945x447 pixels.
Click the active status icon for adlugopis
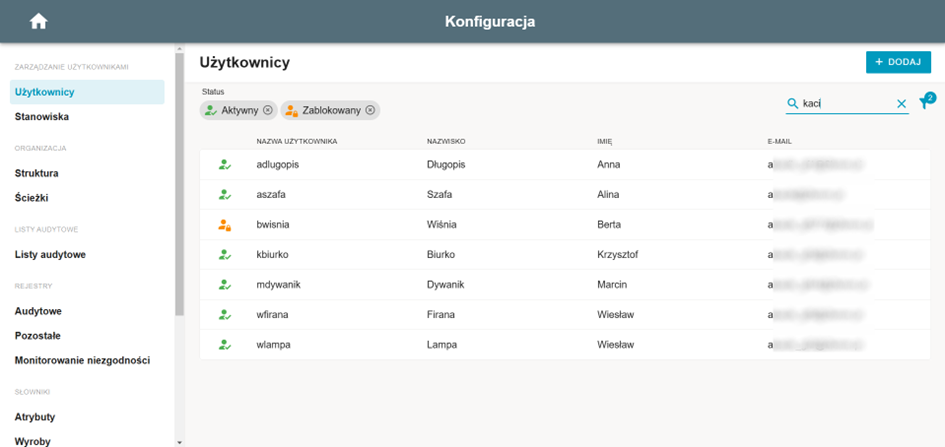click(x=225, y=164)
